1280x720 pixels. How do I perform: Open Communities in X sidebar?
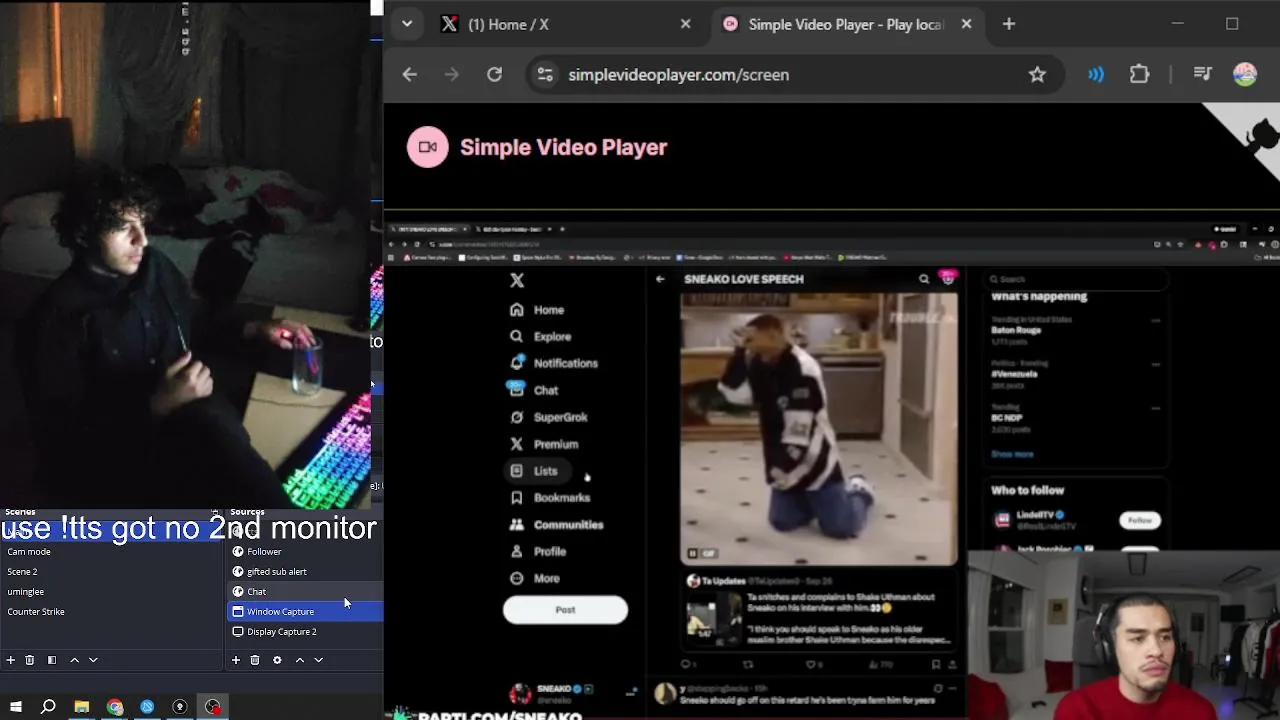(x=556, y=525)
